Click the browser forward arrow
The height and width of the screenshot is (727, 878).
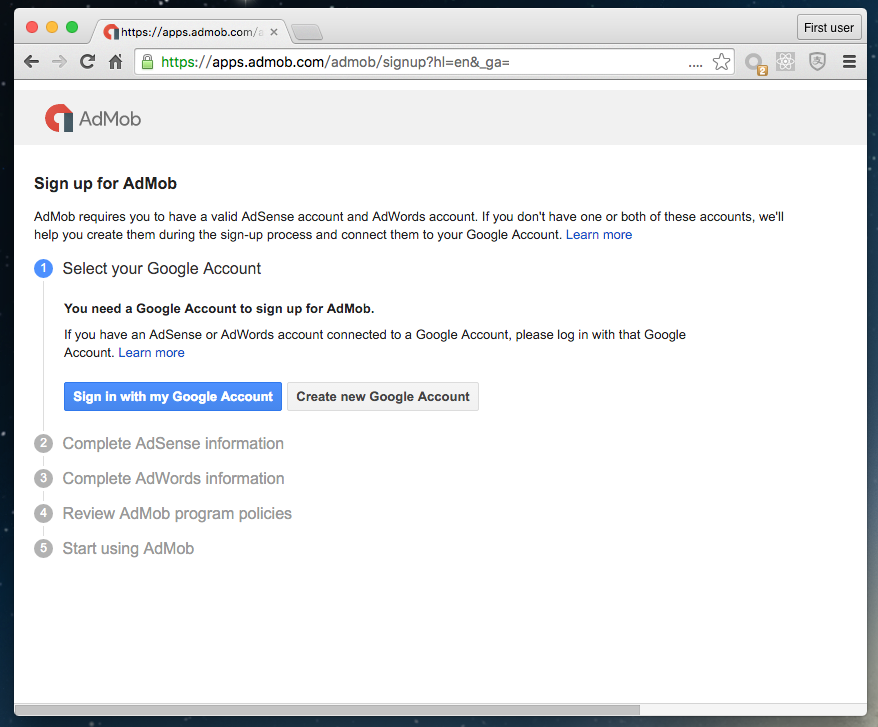point(59,62)
